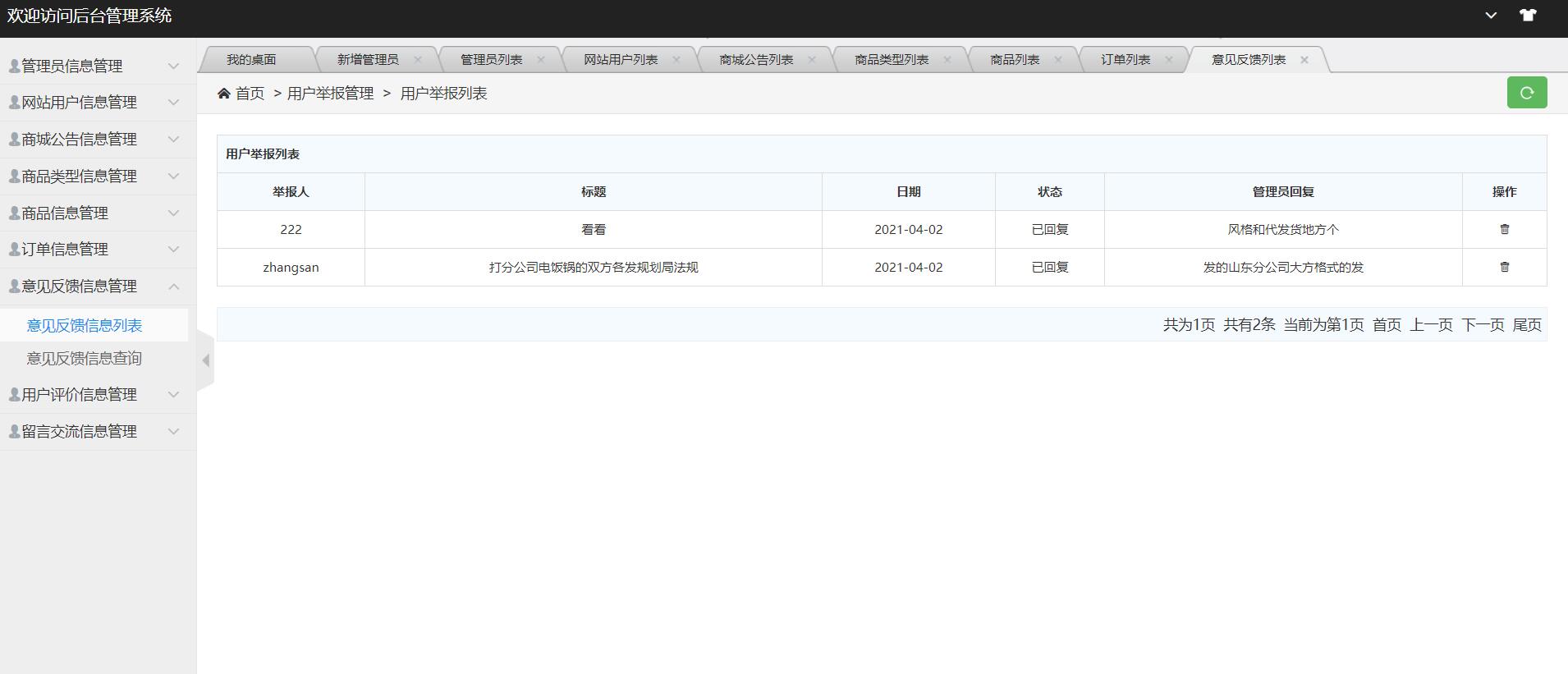The image size is (1568, 674).
Task: Switch to the 管理员列表 tab
Action: tap(491, 60)
